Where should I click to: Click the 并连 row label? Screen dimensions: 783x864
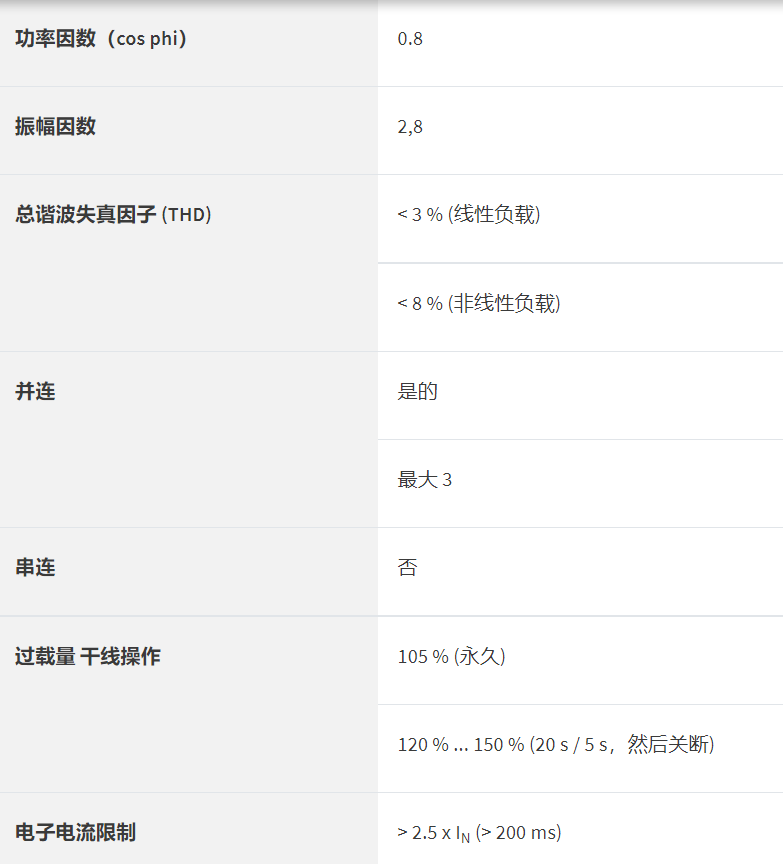point(35,391)
